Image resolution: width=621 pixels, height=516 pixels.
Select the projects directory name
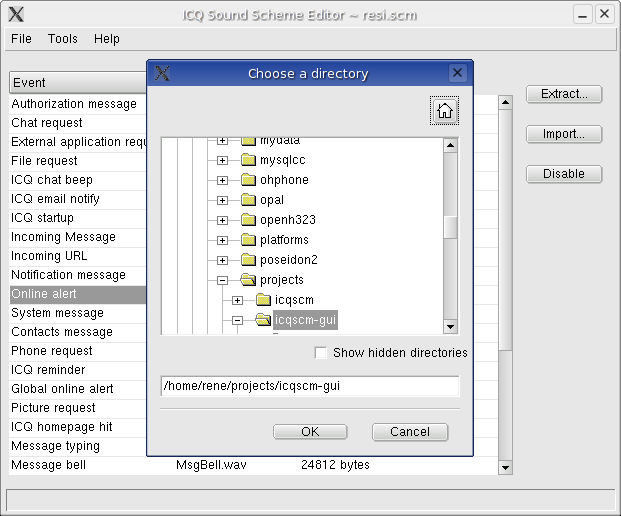tap(282, 280)
